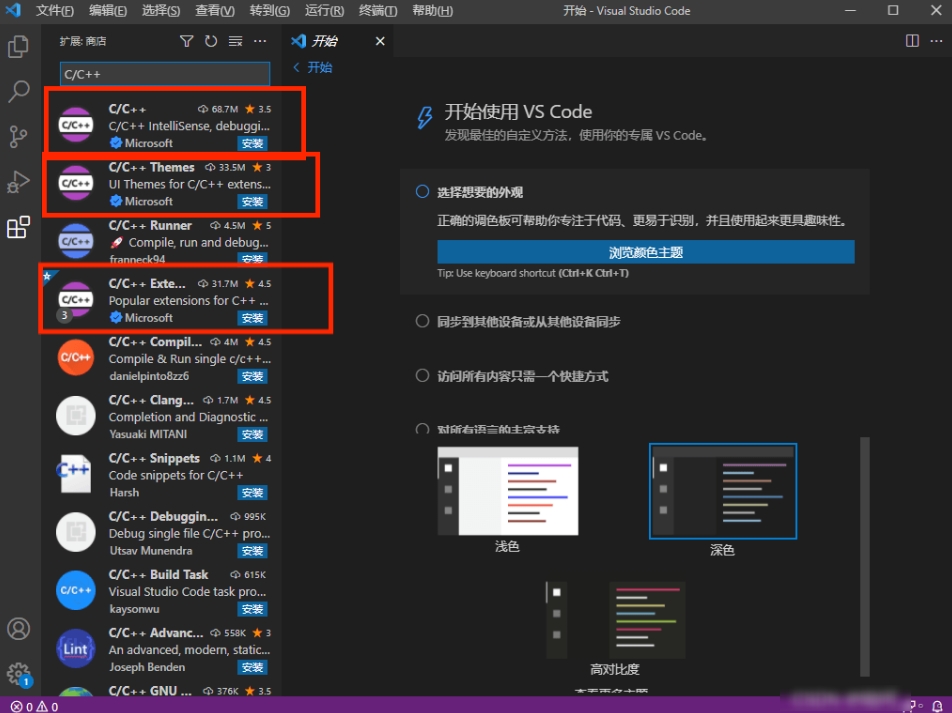
Task: Click the VS Code logo in title bar
Action: 13,10
